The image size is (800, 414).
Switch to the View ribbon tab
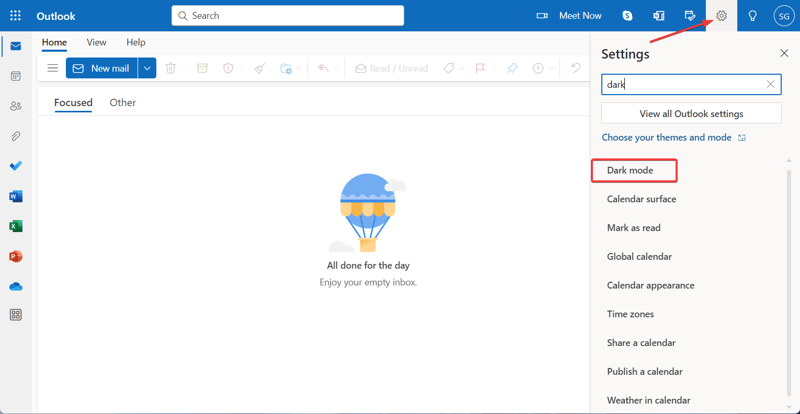pos(96,43)
